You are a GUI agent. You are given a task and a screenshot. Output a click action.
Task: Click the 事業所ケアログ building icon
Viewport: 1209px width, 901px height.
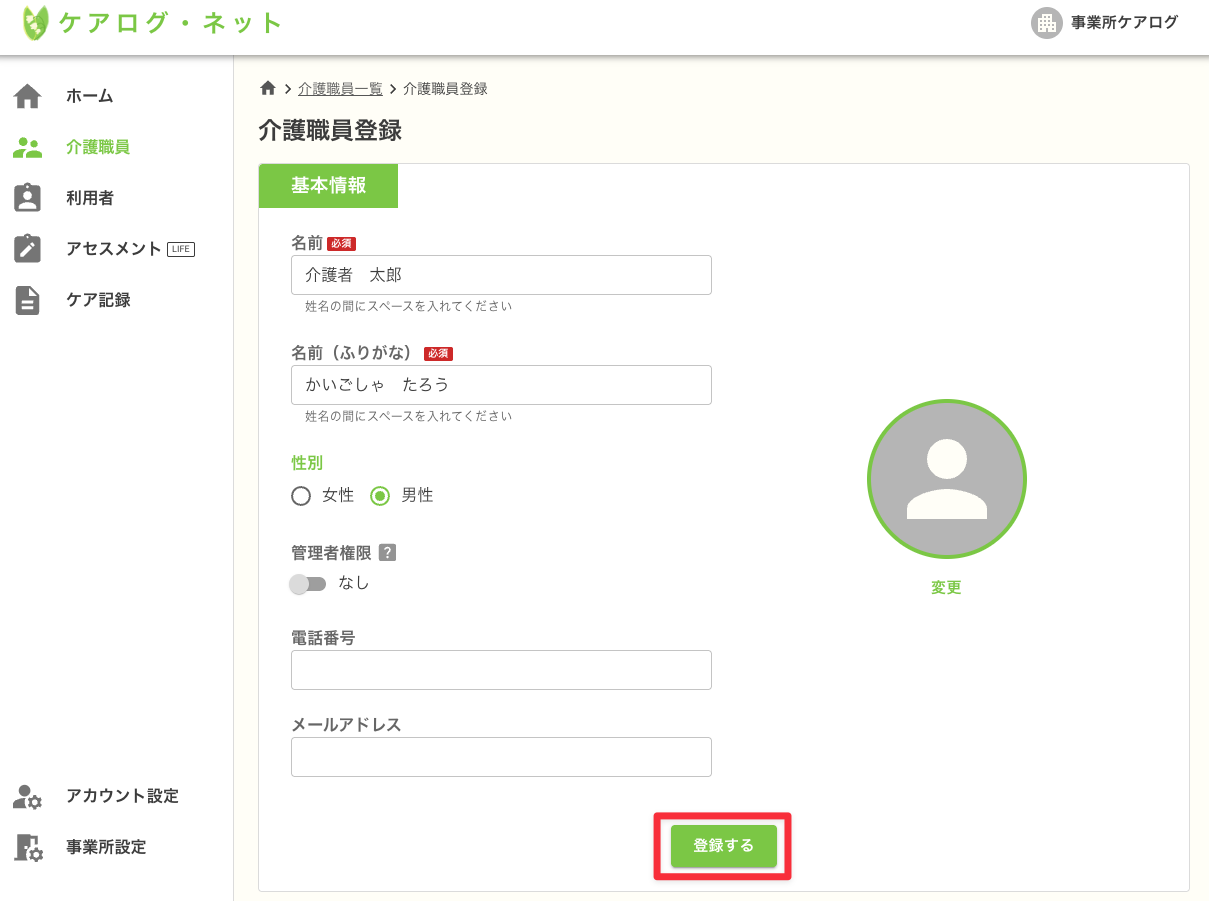(1046, 23)
